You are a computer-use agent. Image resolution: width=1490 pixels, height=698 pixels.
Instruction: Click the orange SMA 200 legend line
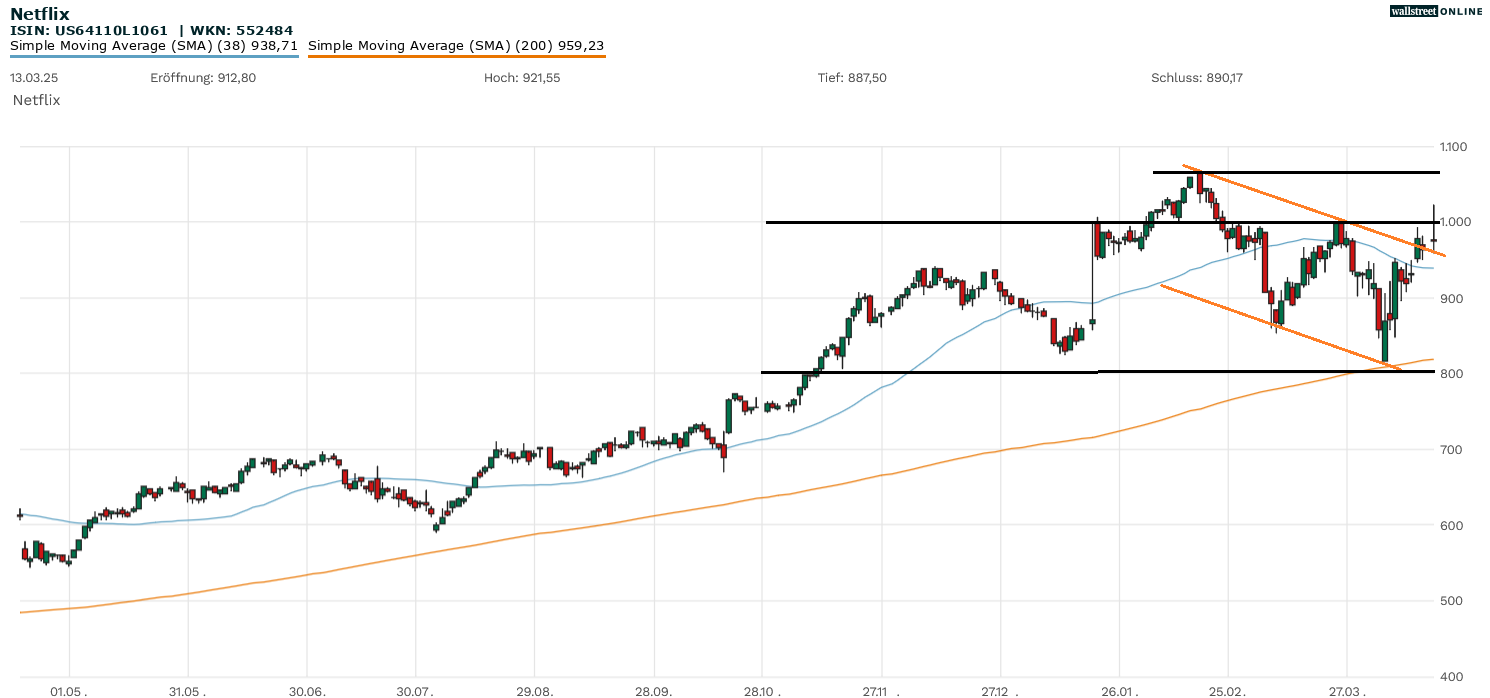coord(456,56)
